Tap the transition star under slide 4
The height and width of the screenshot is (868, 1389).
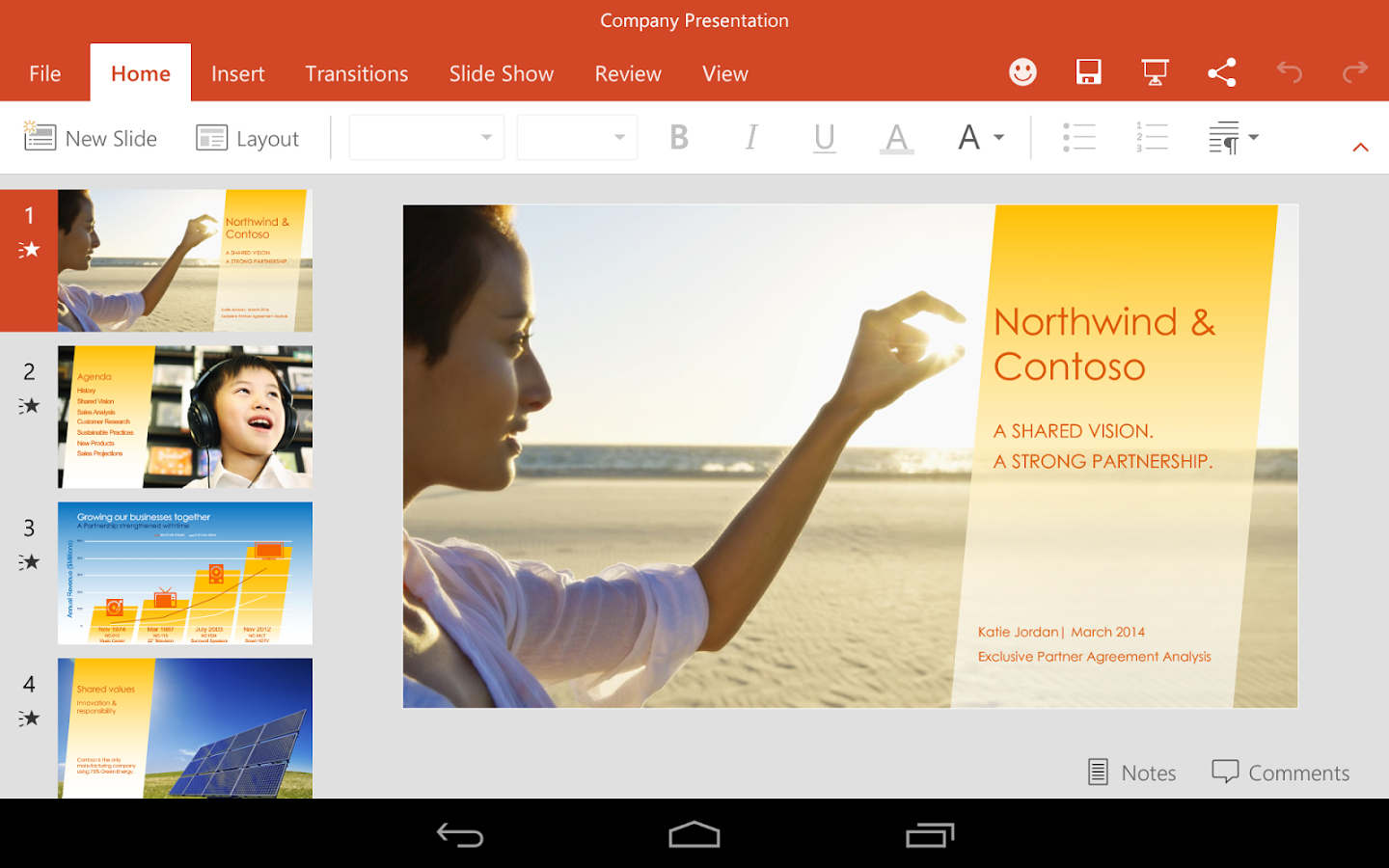29,718
